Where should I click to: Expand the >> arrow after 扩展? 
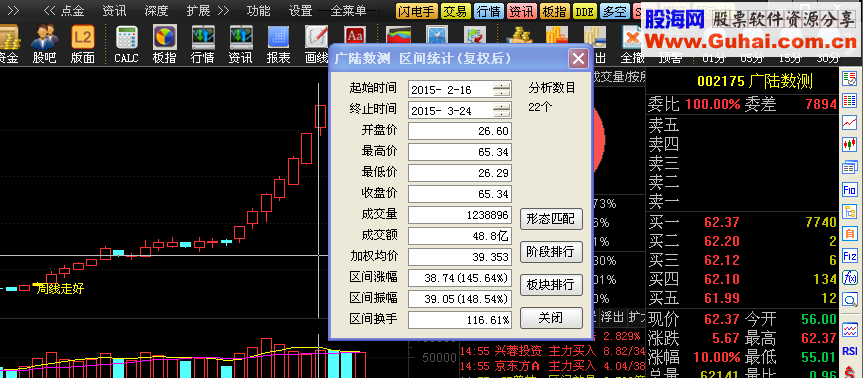(x=223, y=10)
